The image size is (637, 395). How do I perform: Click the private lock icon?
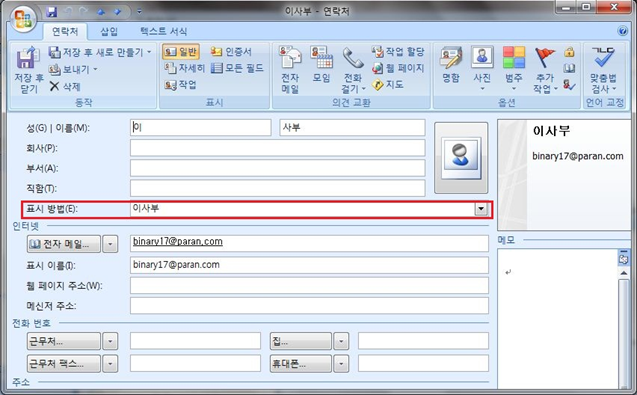[x=569, y=52]
